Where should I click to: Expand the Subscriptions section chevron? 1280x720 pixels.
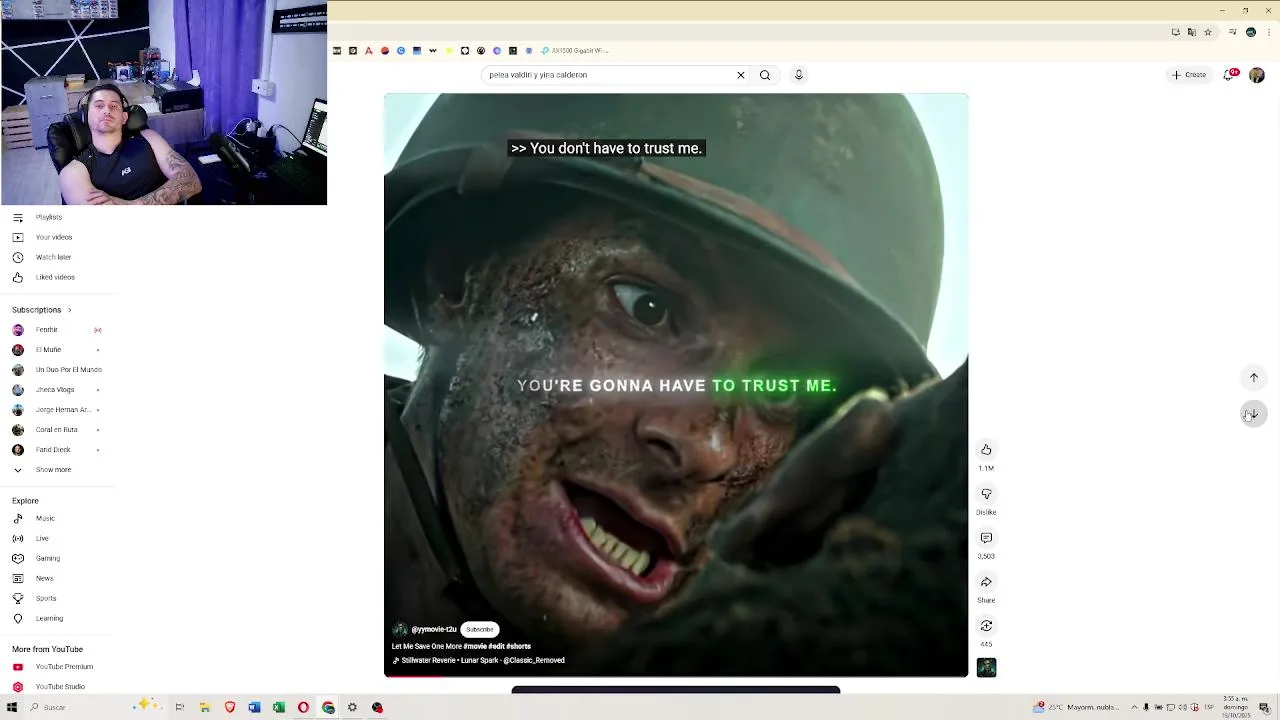(69, 310)
